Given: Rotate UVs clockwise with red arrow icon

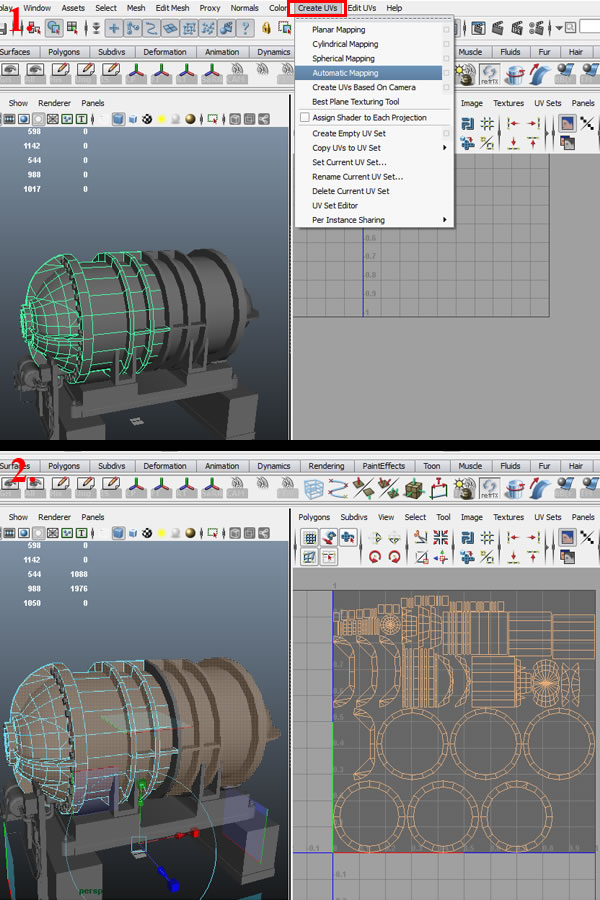Looking at the screenshot, I should (394, 557).
